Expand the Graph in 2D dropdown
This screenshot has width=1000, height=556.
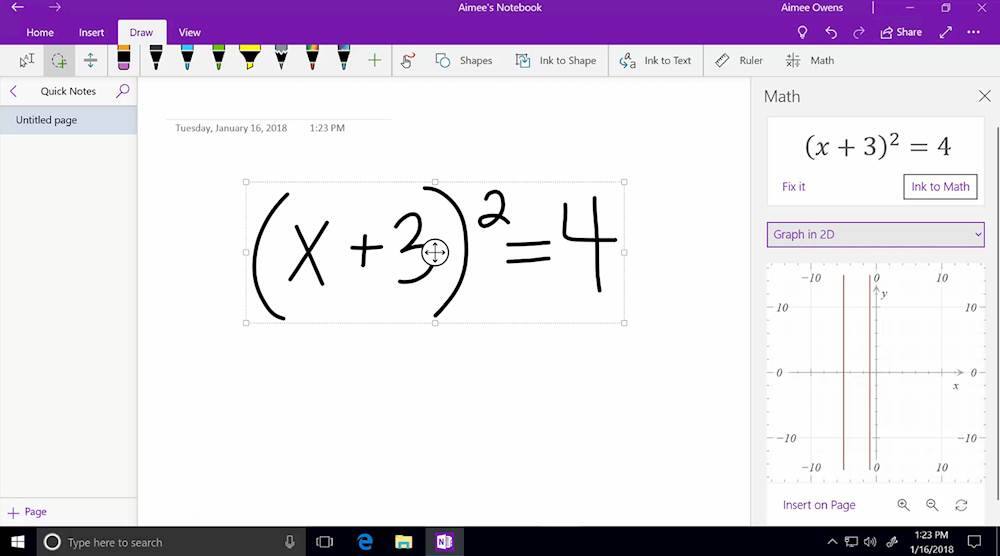(876, 235)
